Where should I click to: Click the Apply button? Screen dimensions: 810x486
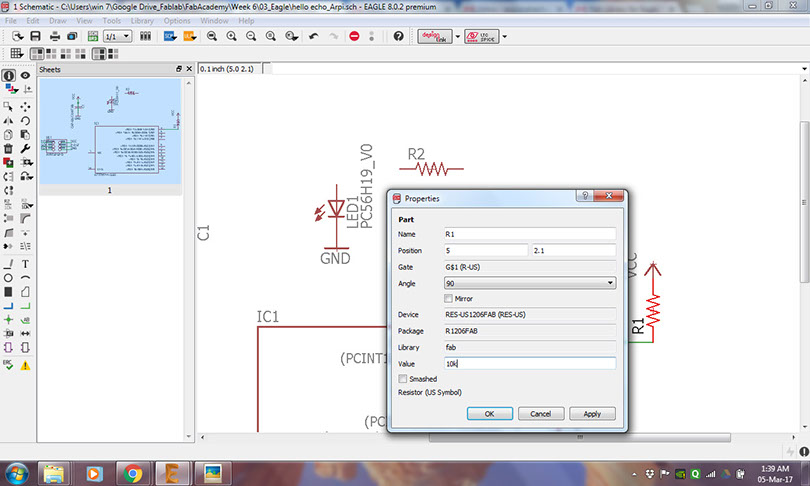point(592,414)
